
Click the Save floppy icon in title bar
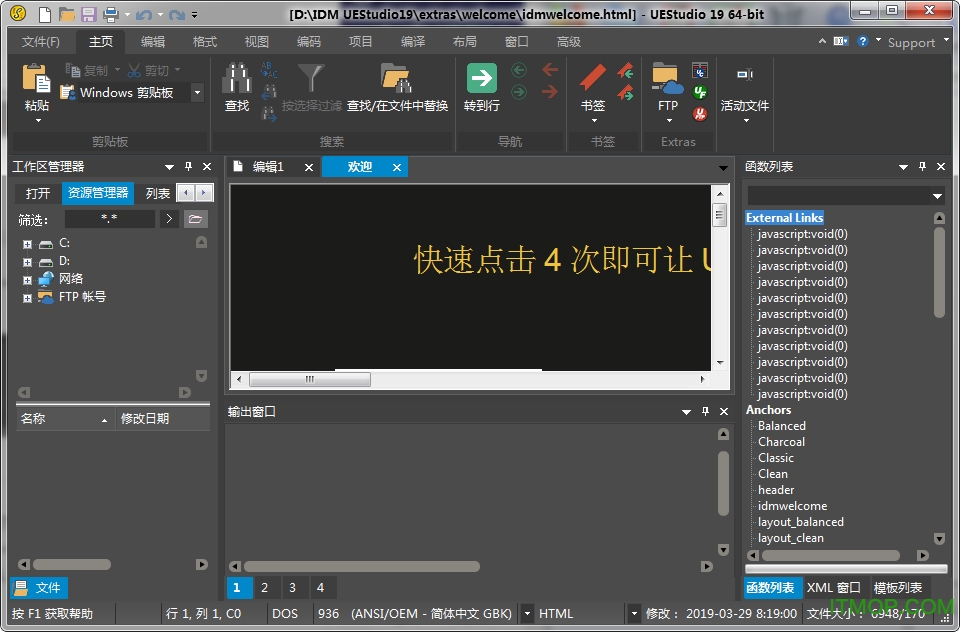coord(88,13)
